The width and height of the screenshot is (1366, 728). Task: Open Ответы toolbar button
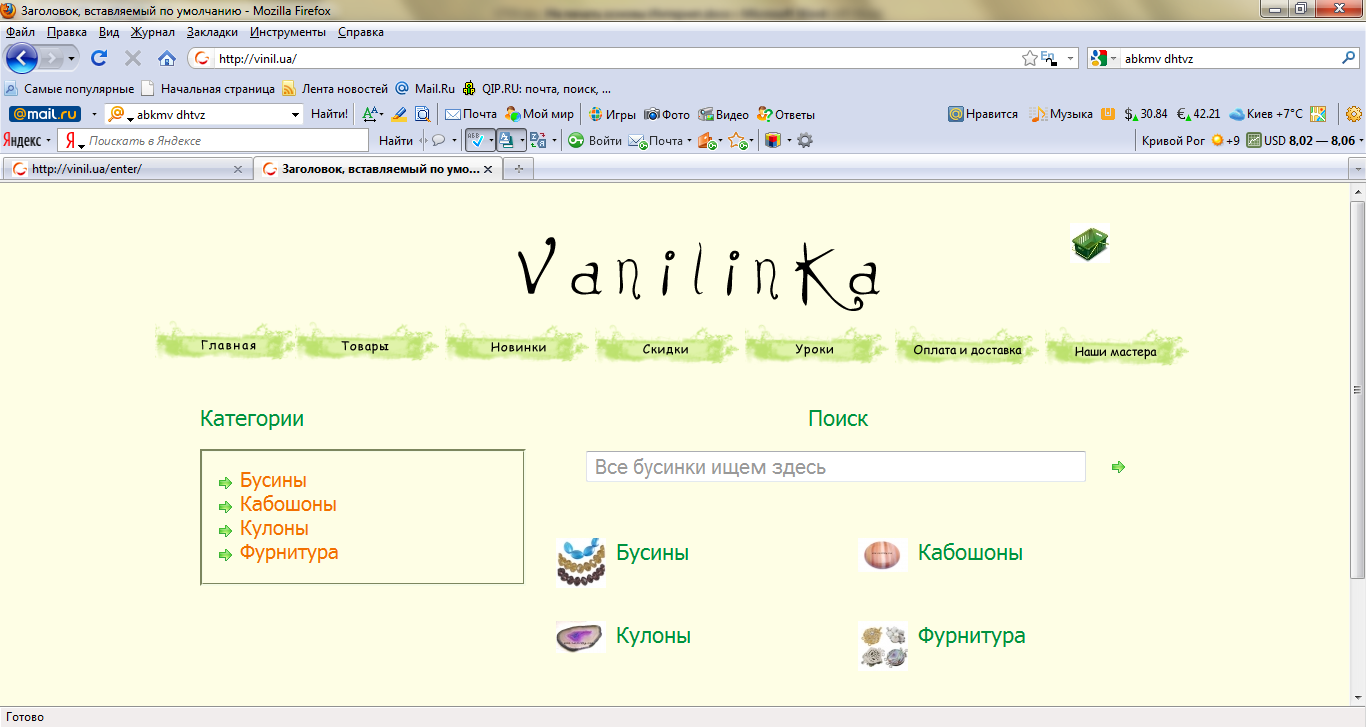pos(786,114)
